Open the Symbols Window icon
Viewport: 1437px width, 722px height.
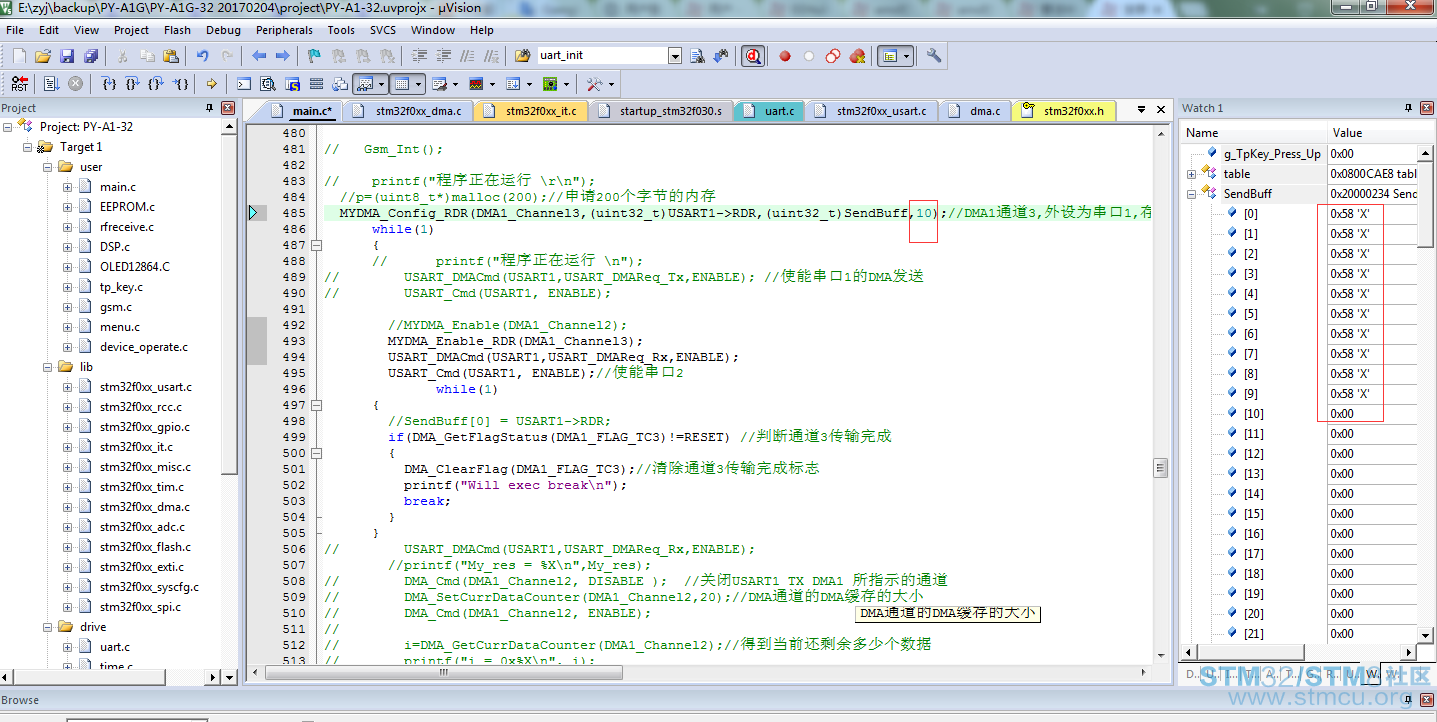[292, 84]
